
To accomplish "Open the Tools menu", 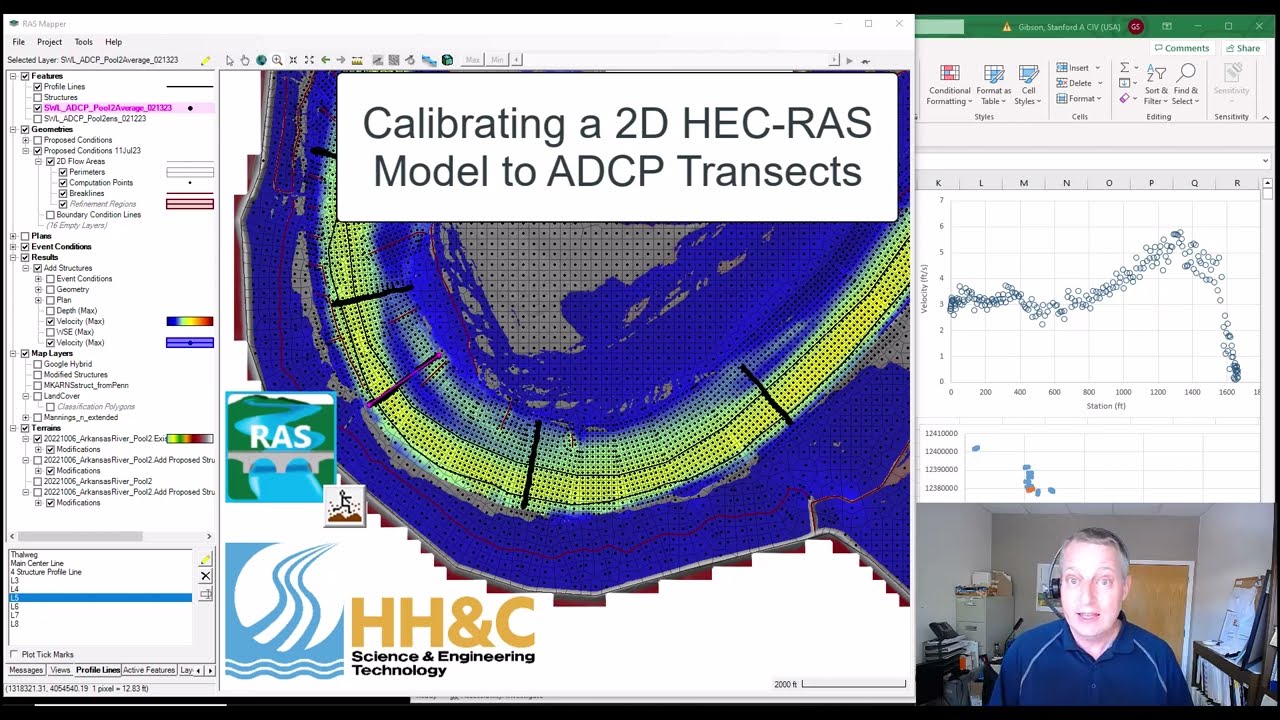I will tap(83, 42).
